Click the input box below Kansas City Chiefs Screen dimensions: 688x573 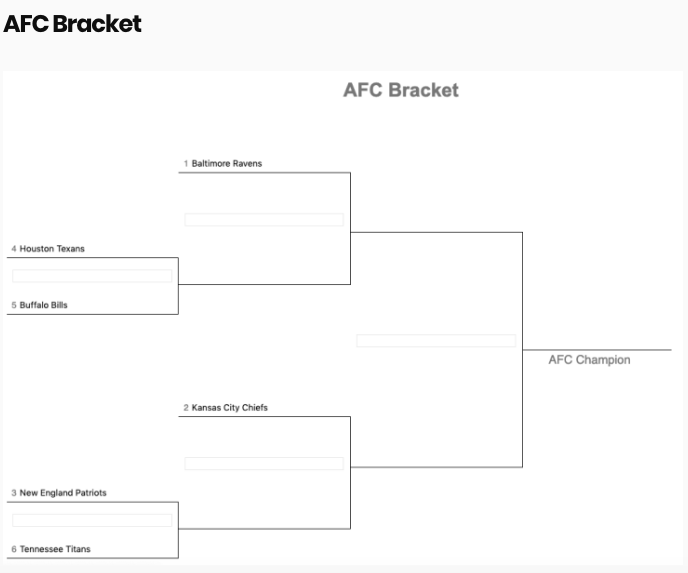[x=264, y=464]
